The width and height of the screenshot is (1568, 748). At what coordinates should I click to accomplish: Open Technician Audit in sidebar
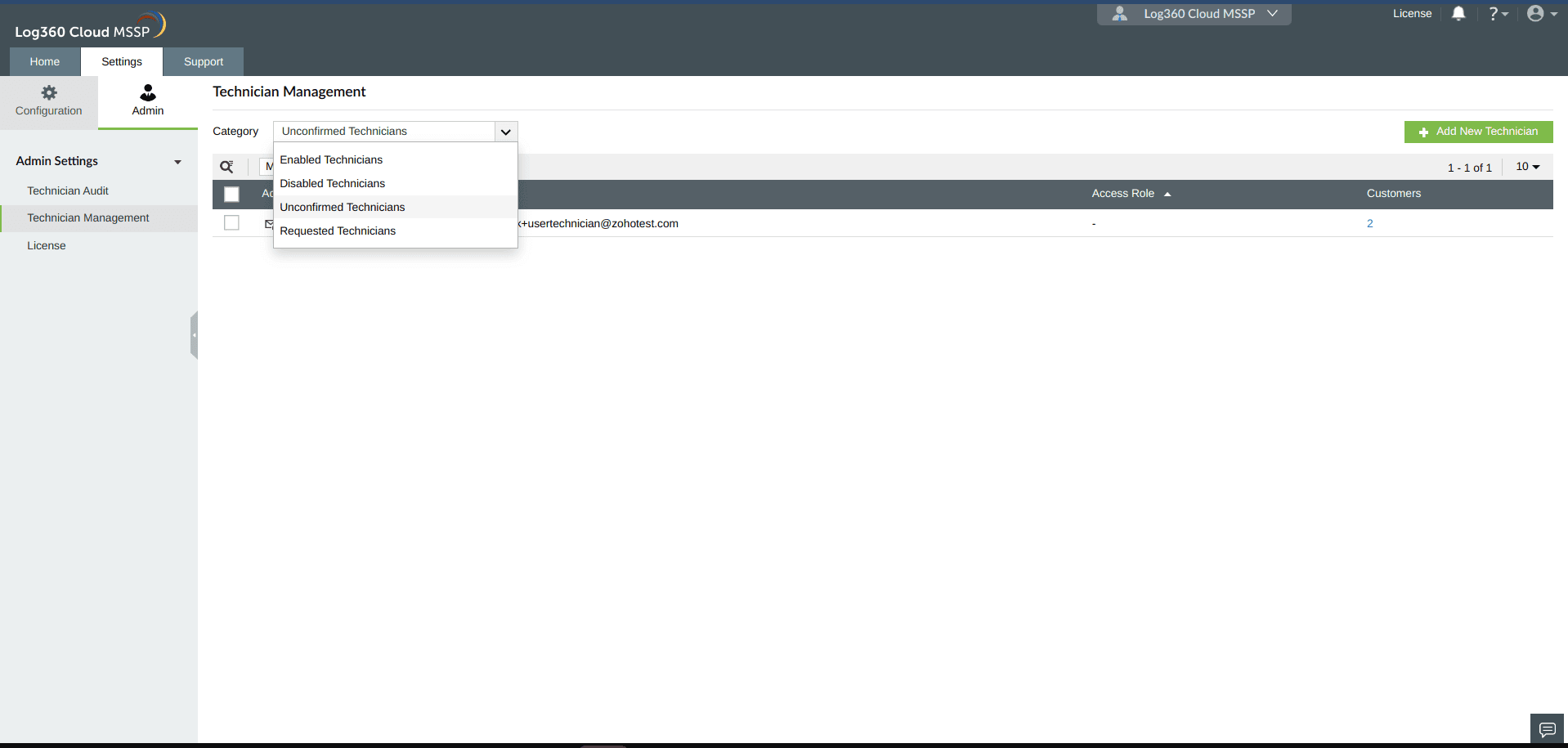68,190
